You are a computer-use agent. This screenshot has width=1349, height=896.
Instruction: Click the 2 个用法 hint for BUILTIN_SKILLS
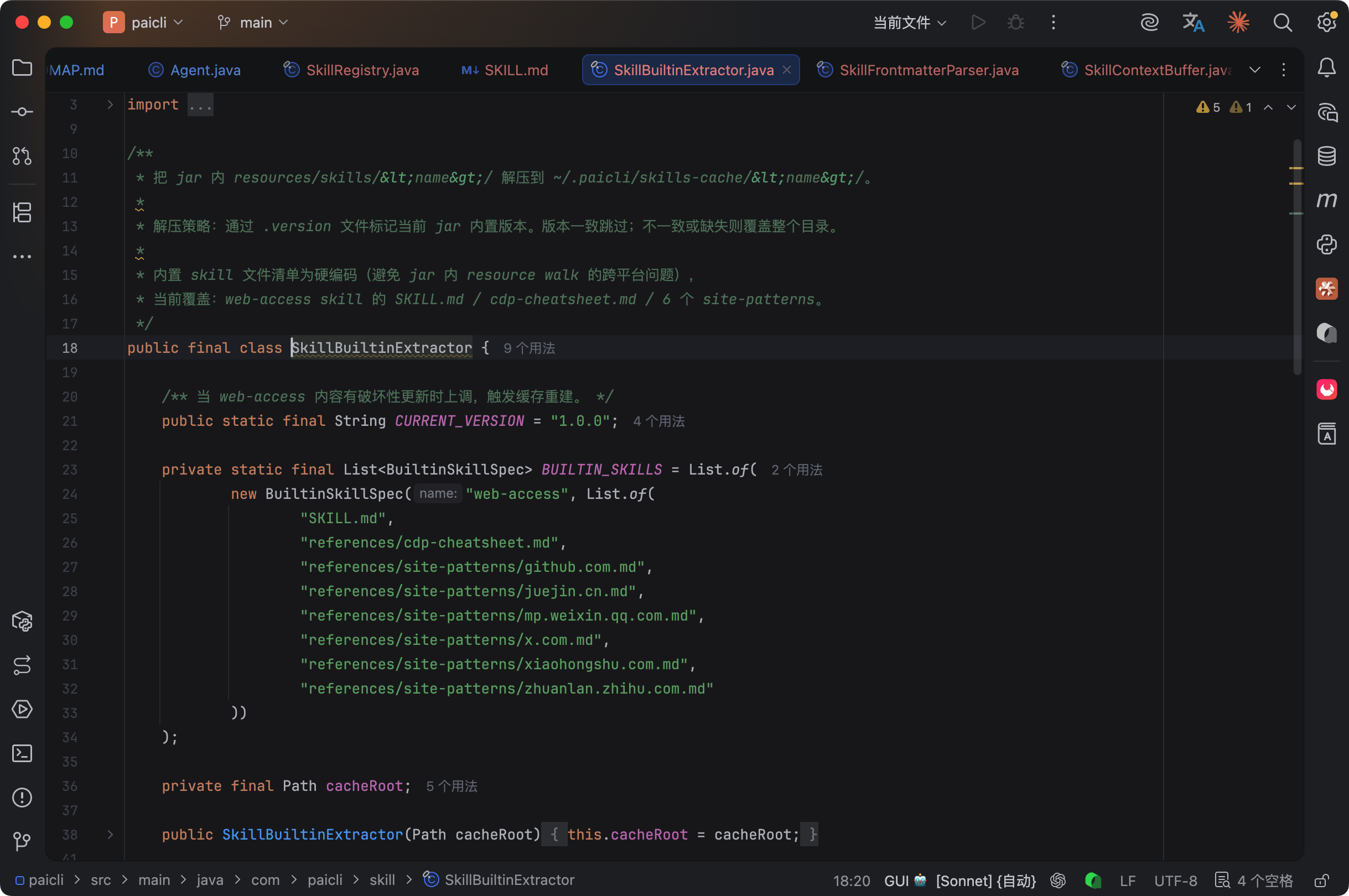[797, 470]
